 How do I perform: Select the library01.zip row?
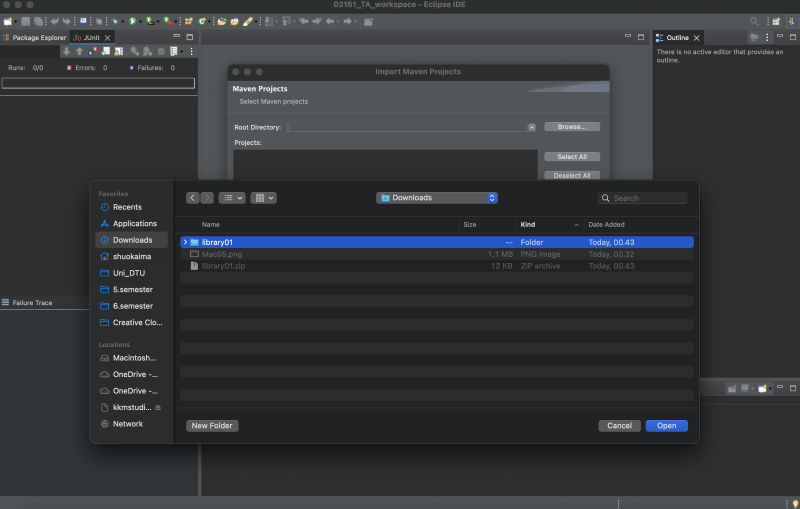[437, 266]
